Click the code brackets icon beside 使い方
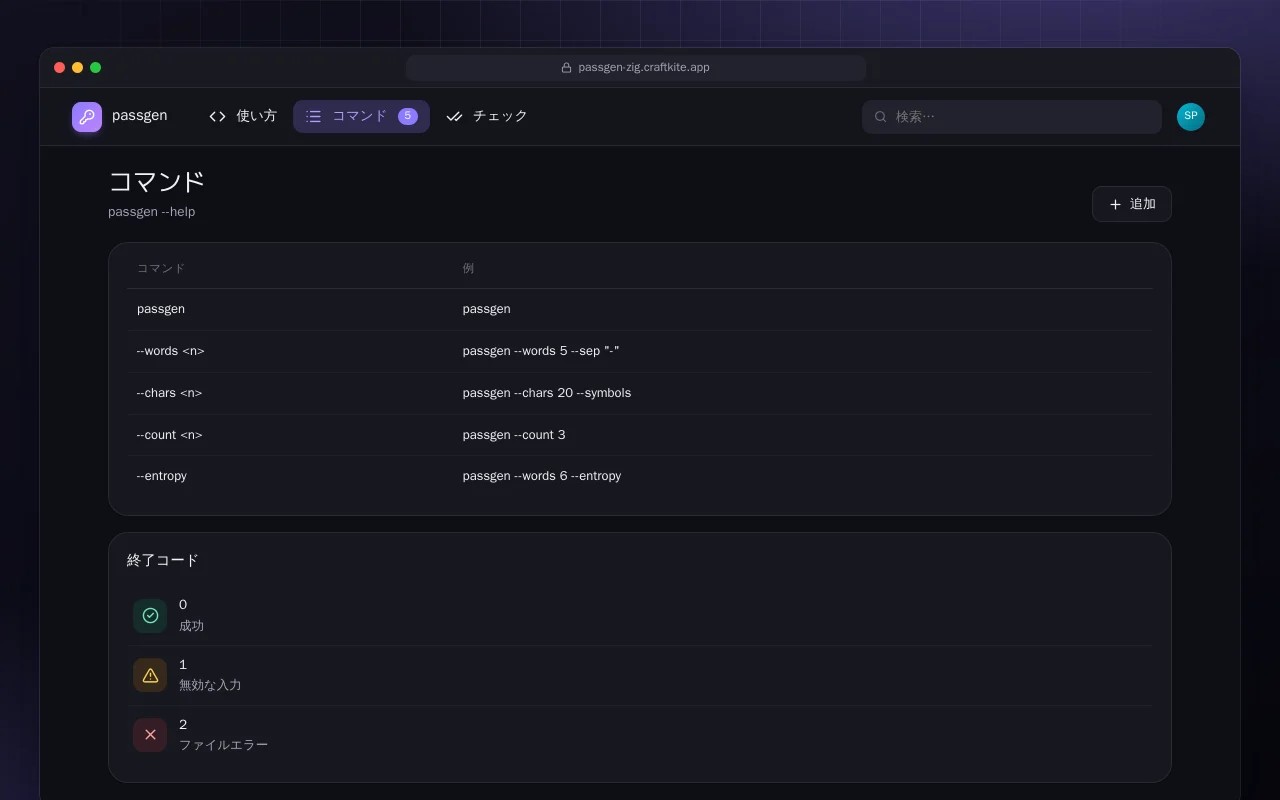 pyautogui.click(x=217, y=117)
